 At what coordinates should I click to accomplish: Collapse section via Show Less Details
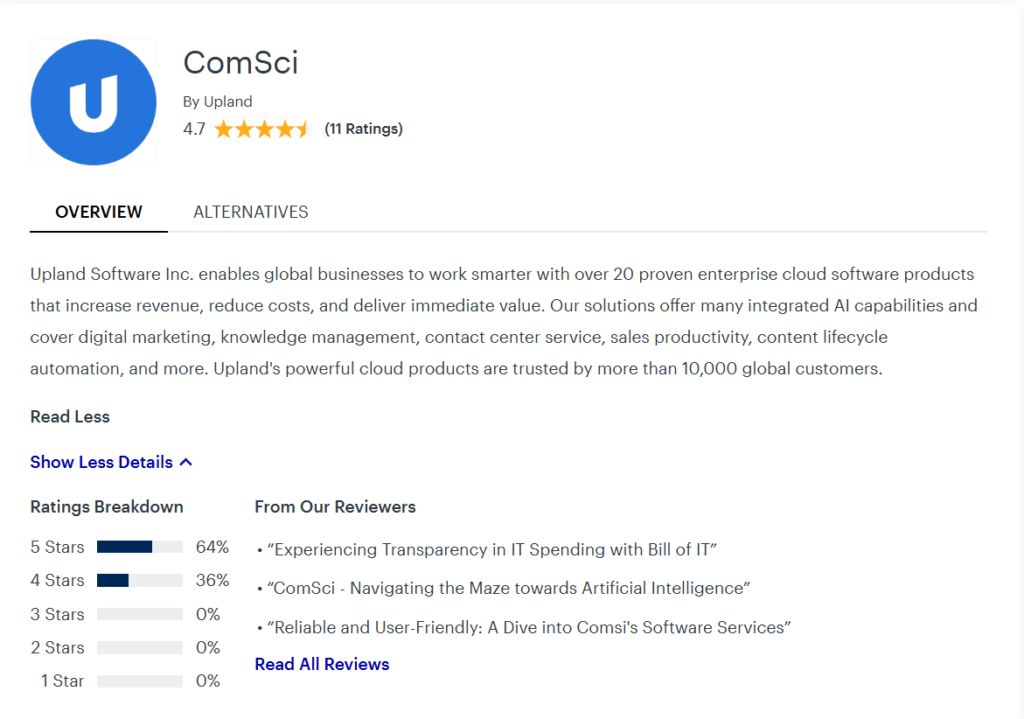101,462
